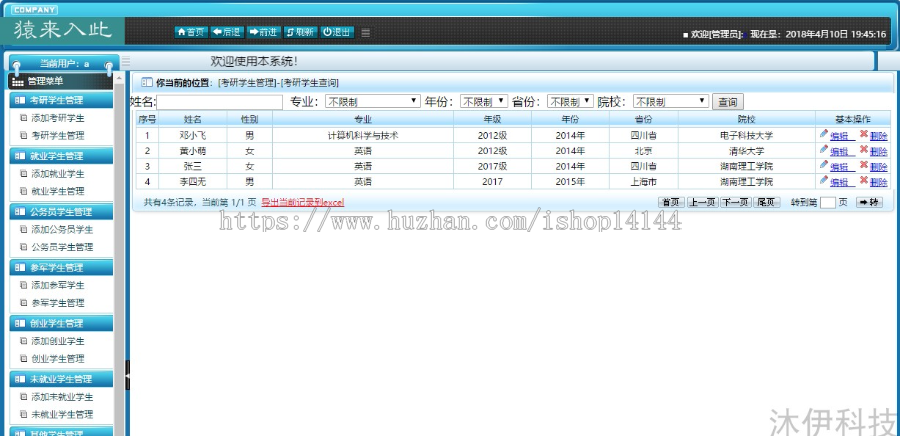900x436 pixels.
Task: Click the icon beside 参军学生管理 header
Action: 20,267
